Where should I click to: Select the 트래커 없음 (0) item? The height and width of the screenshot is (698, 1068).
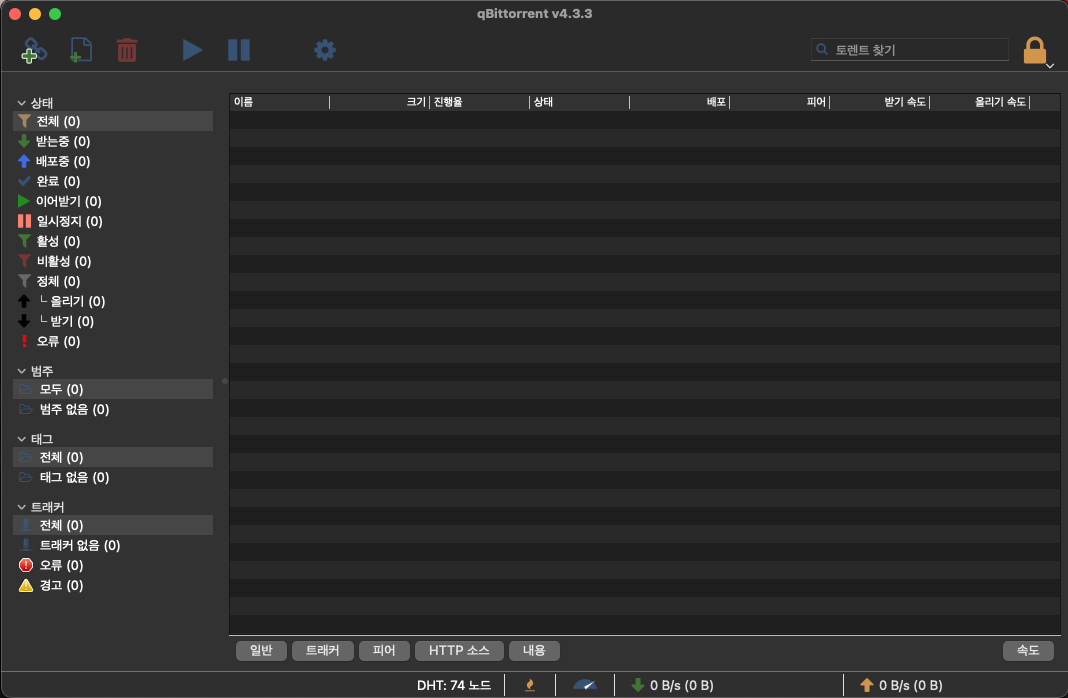tap(113, 545)
